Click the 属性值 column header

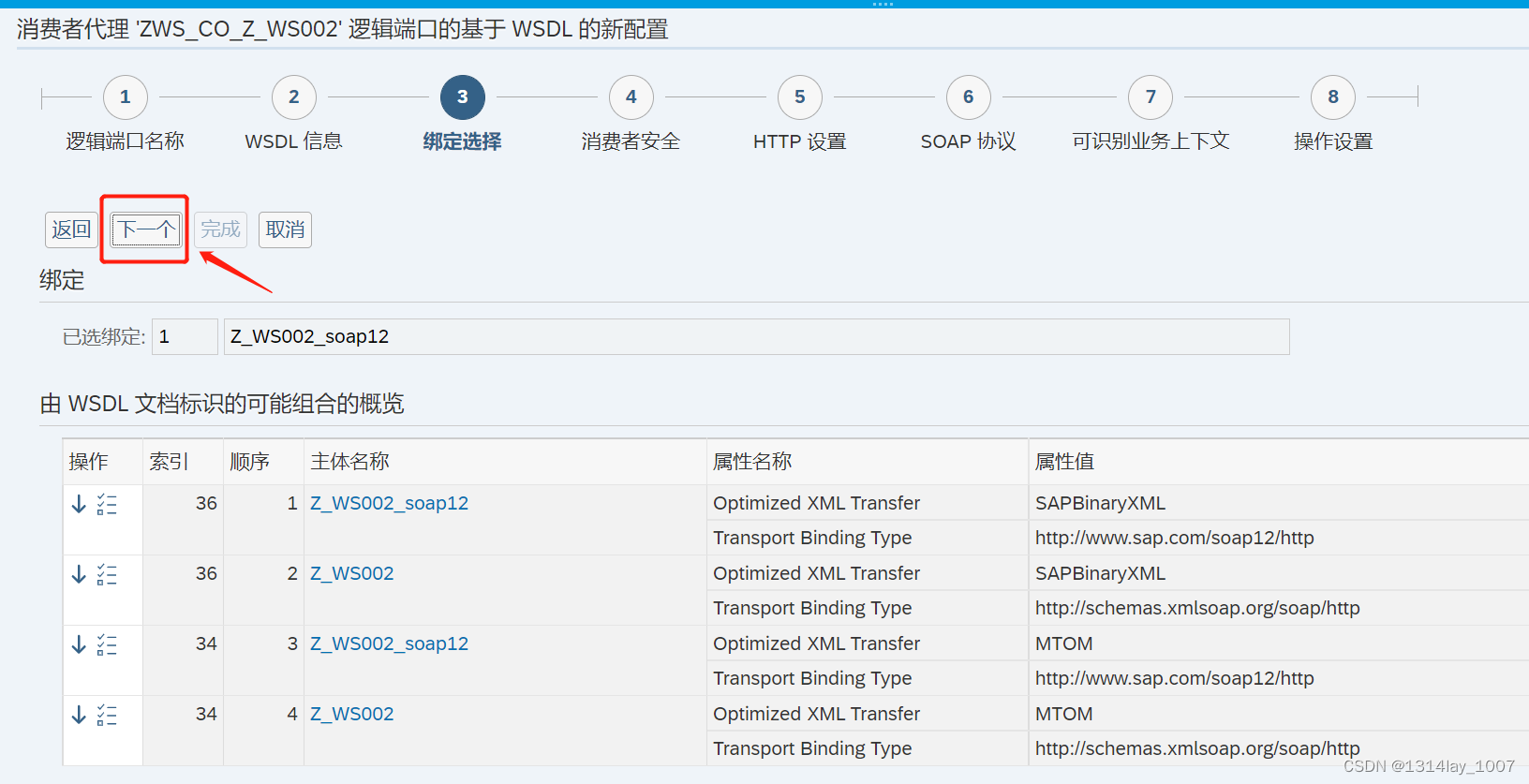(x=1279, y=462)
